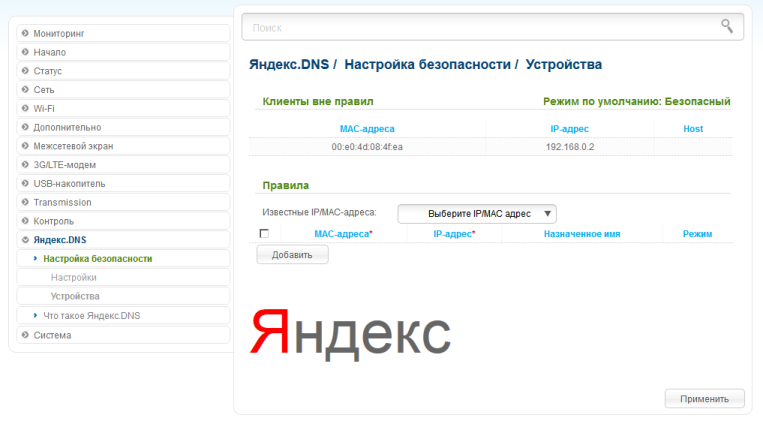Click the large Яндекс logo
Viewport: 763px width, 424px height.
(x=350, y=335)
